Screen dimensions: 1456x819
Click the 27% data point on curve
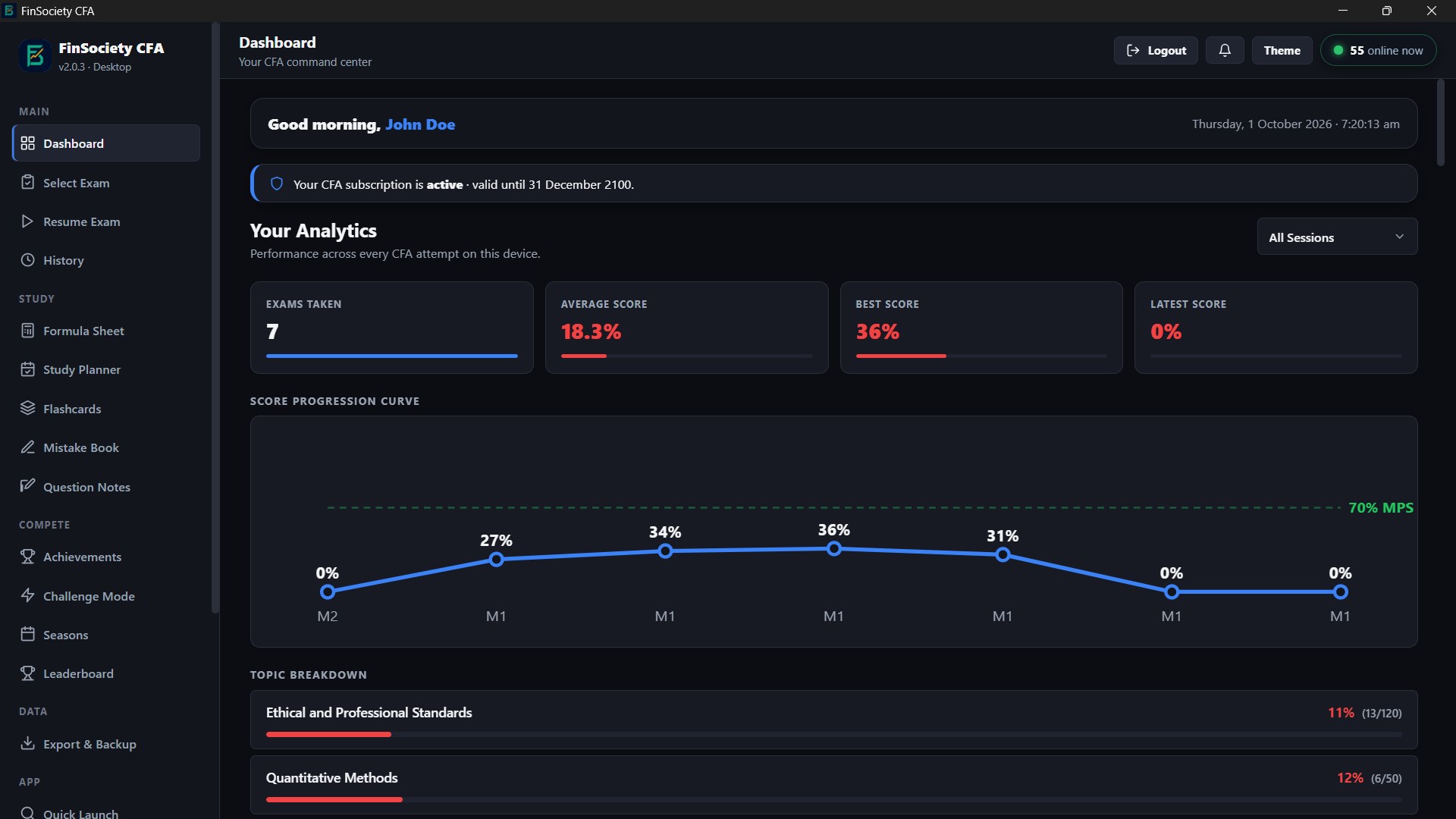coord(496,560)
